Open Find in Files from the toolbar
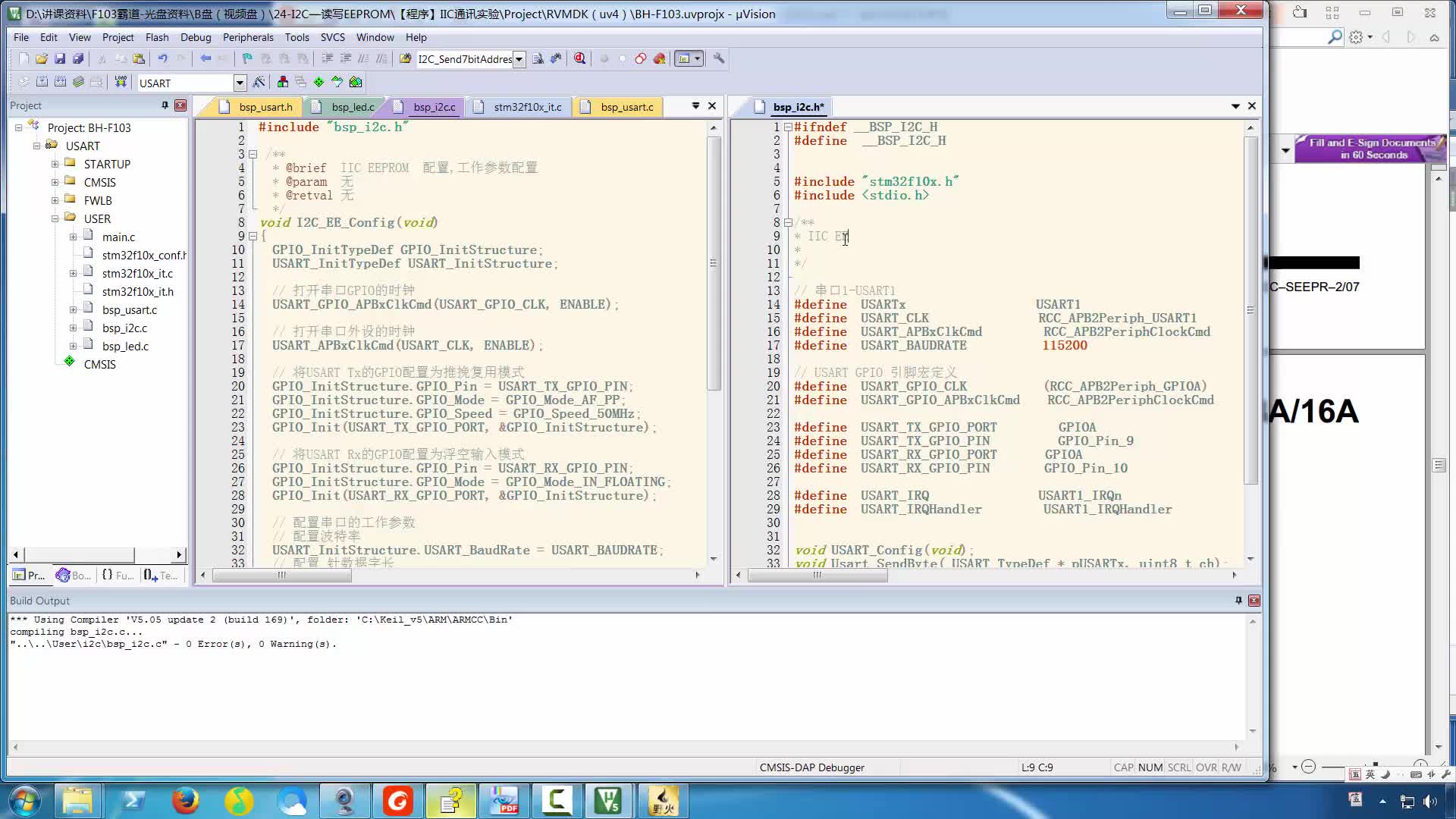Image resolution: width=1456 pixels, height=819 pixels. [x=405, y=58]
